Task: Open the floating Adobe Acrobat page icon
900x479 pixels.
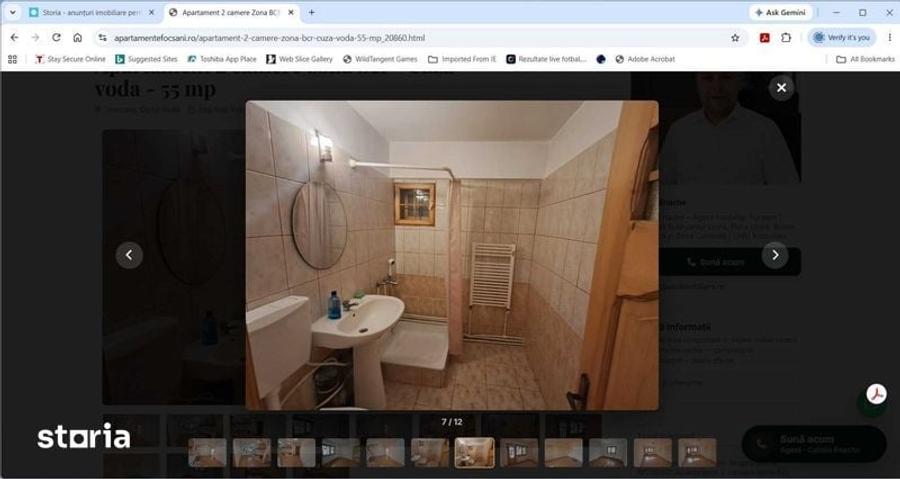Action: tap(876, 394)
